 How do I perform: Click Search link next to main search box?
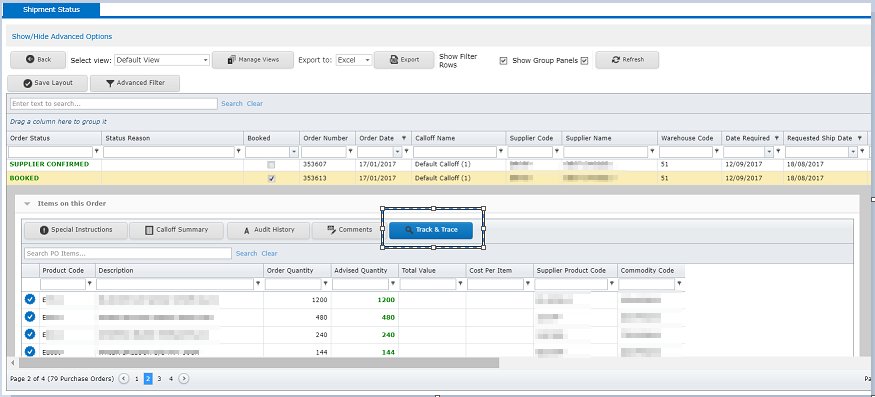click(232, 104)
